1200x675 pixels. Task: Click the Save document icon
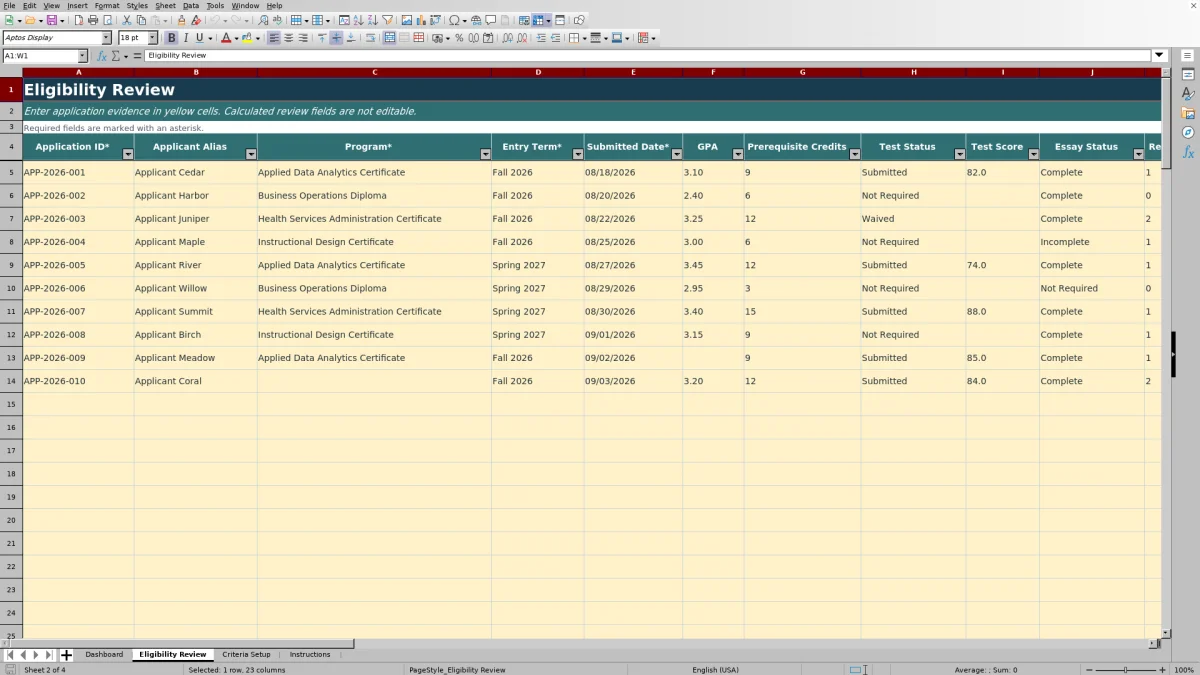click(51, 20)
